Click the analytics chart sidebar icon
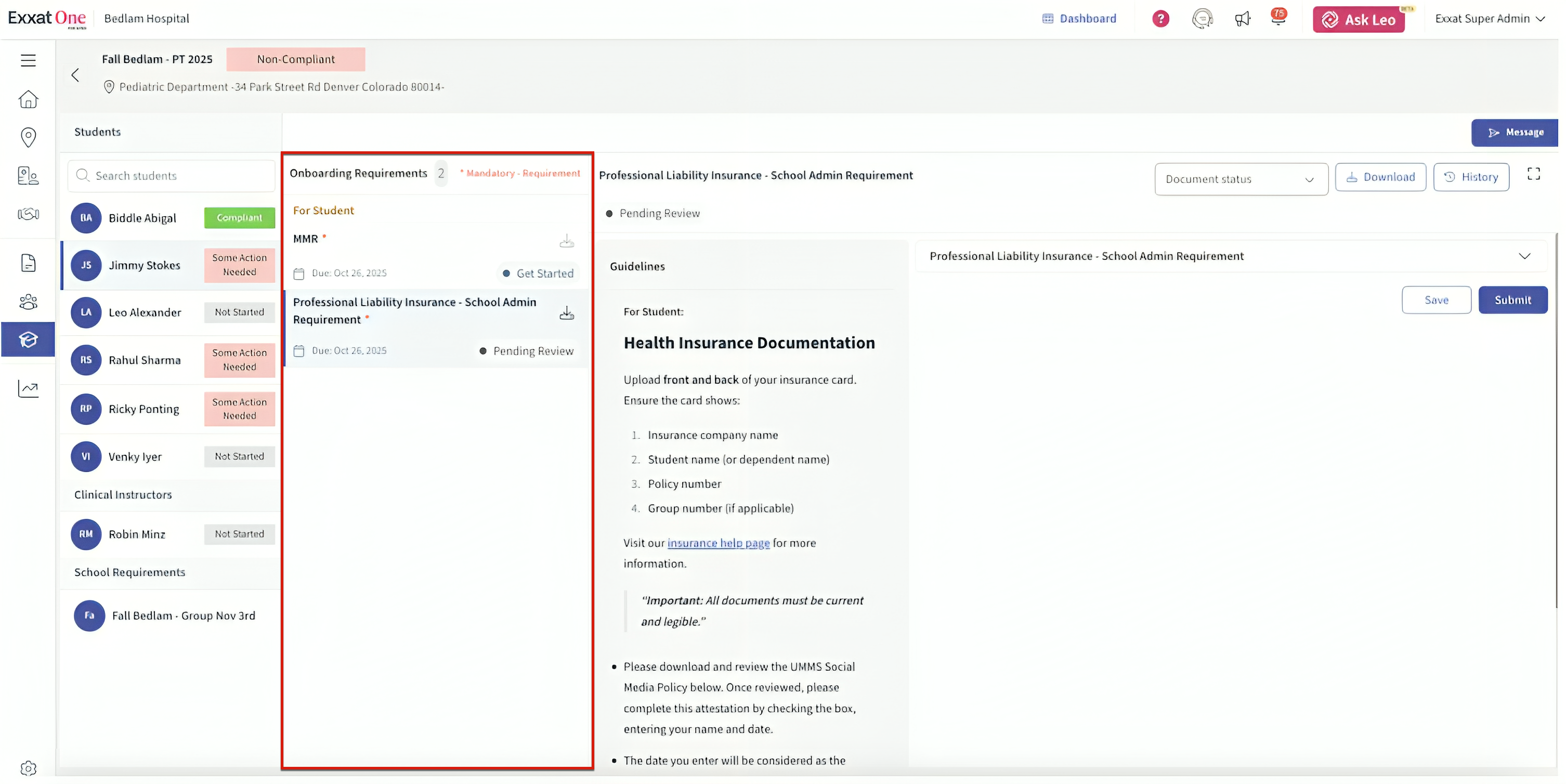1566x784 pixels. (x=28, y=388)
